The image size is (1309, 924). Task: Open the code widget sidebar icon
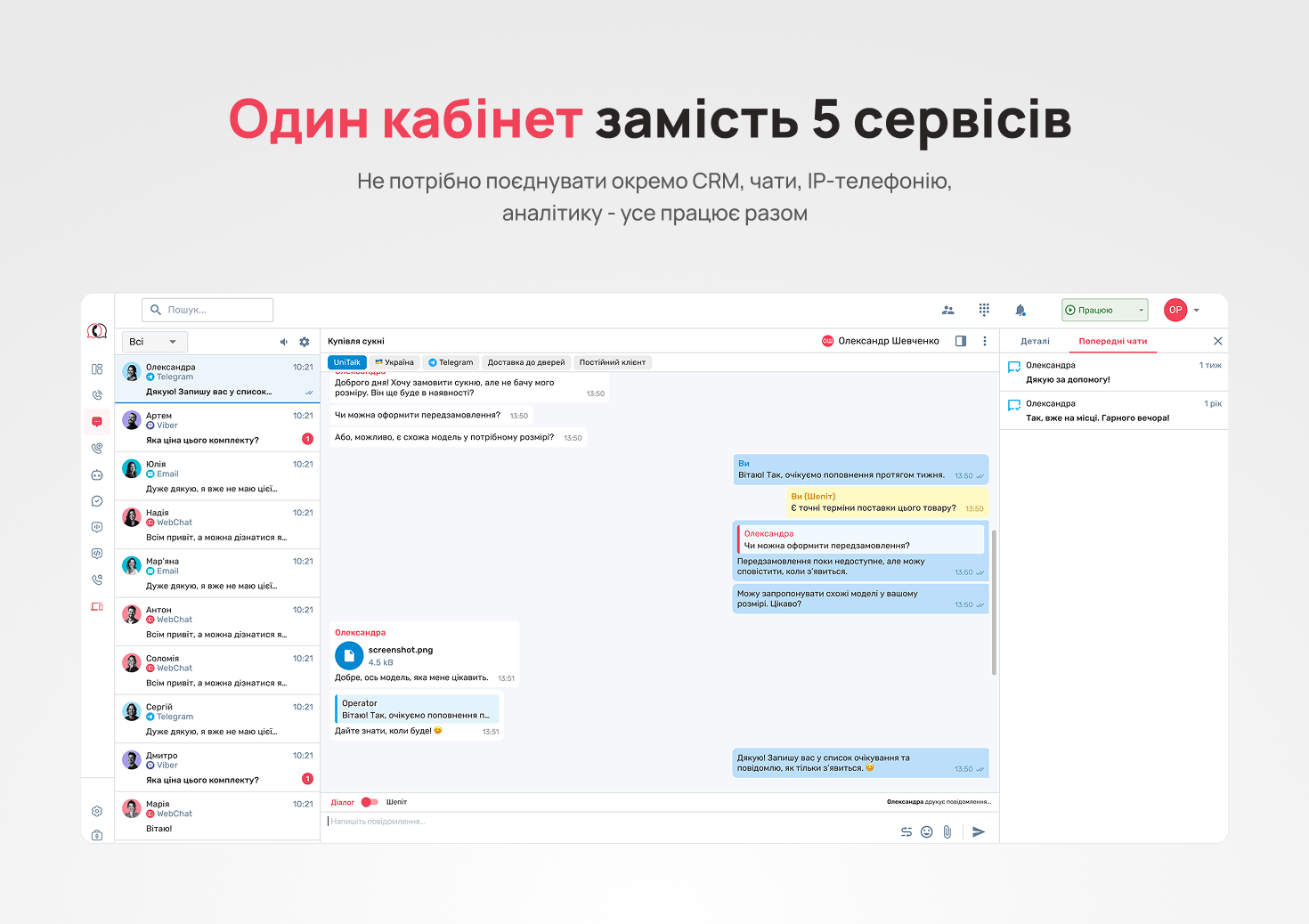(x=97, y=554)
